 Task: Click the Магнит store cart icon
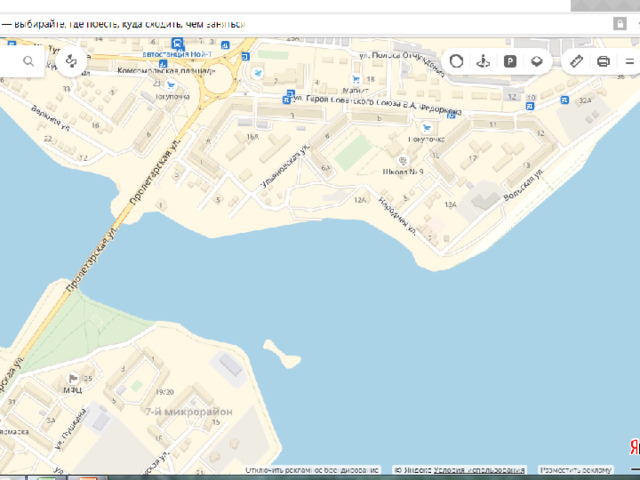[x=355, y=78]
